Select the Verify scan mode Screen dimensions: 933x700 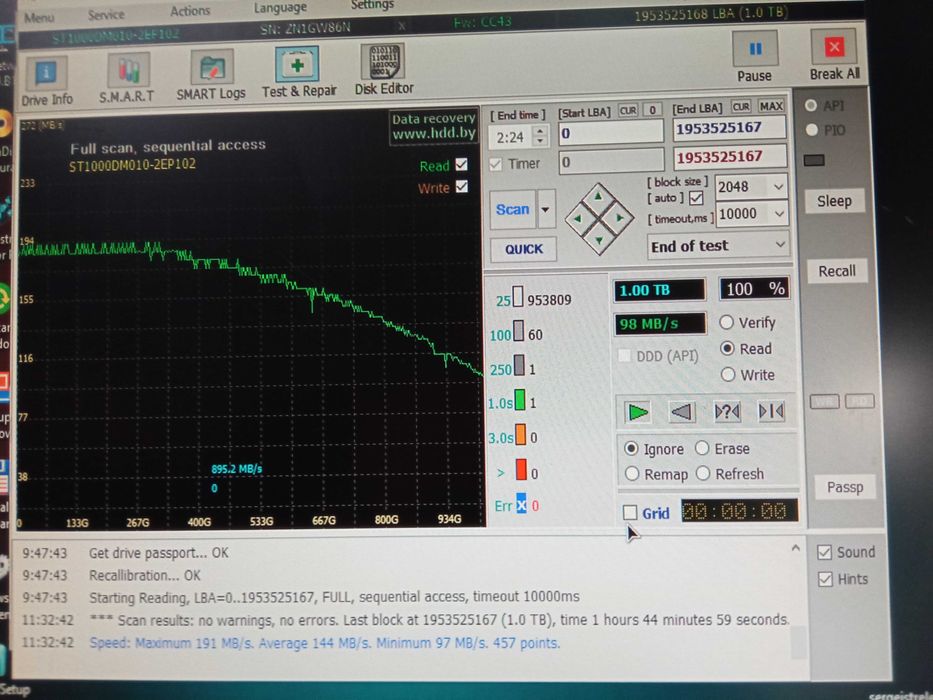pos(726,323)
